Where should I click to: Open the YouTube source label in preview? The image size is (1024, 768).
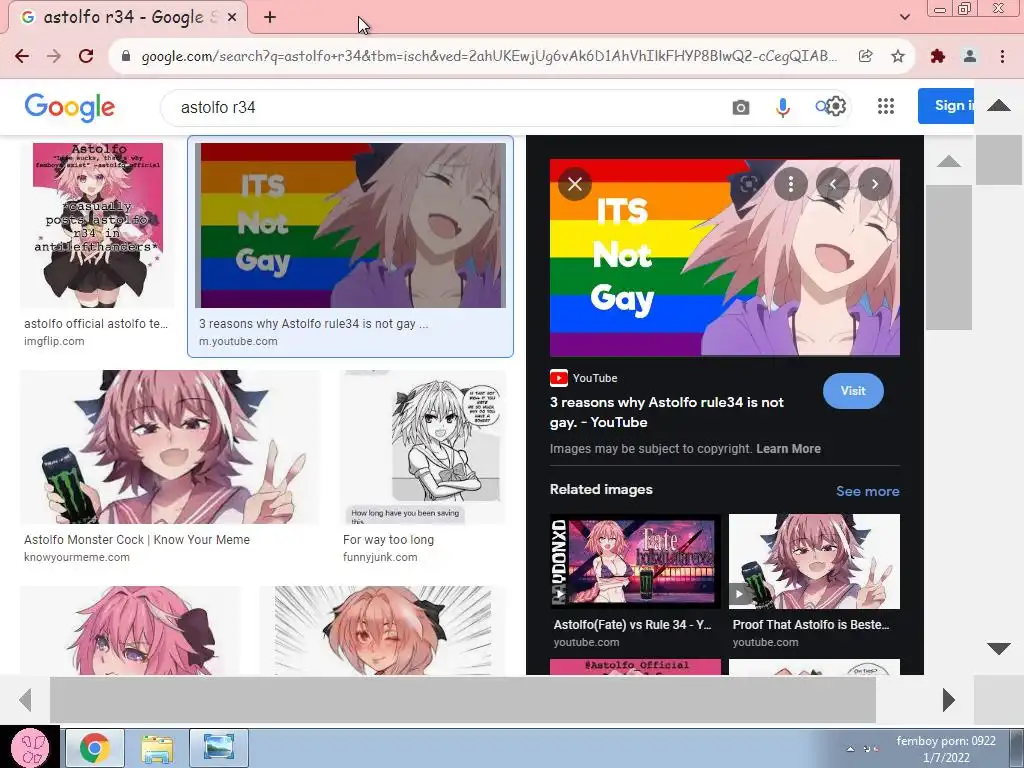point(584,378)
